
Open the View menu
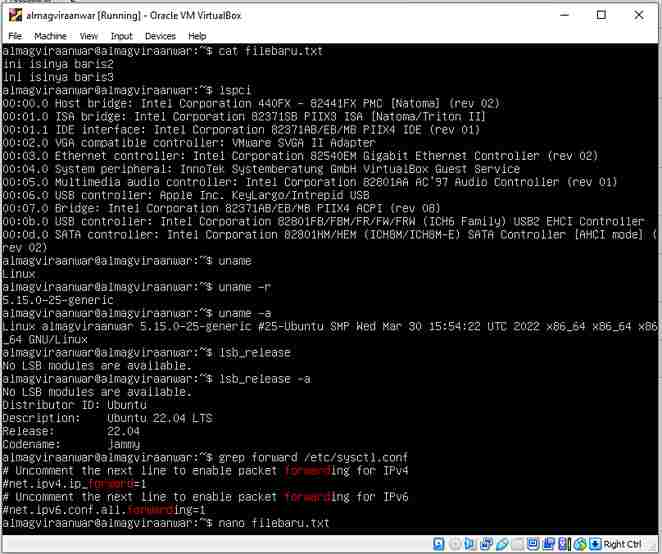(88, 36)
